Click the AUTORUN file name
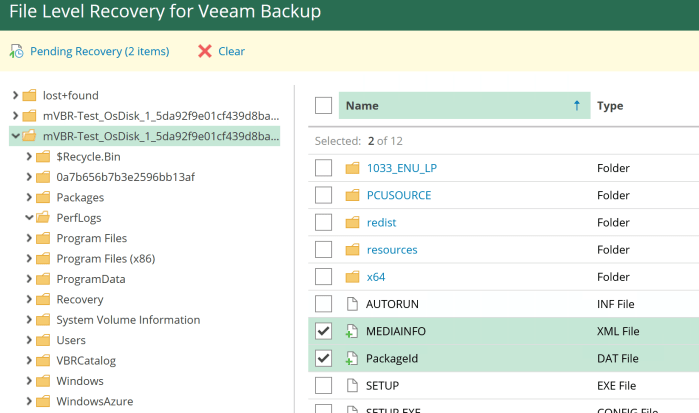The height and width of the screenshot is (413, 699). pyautogui.click(x=392, y=304)
